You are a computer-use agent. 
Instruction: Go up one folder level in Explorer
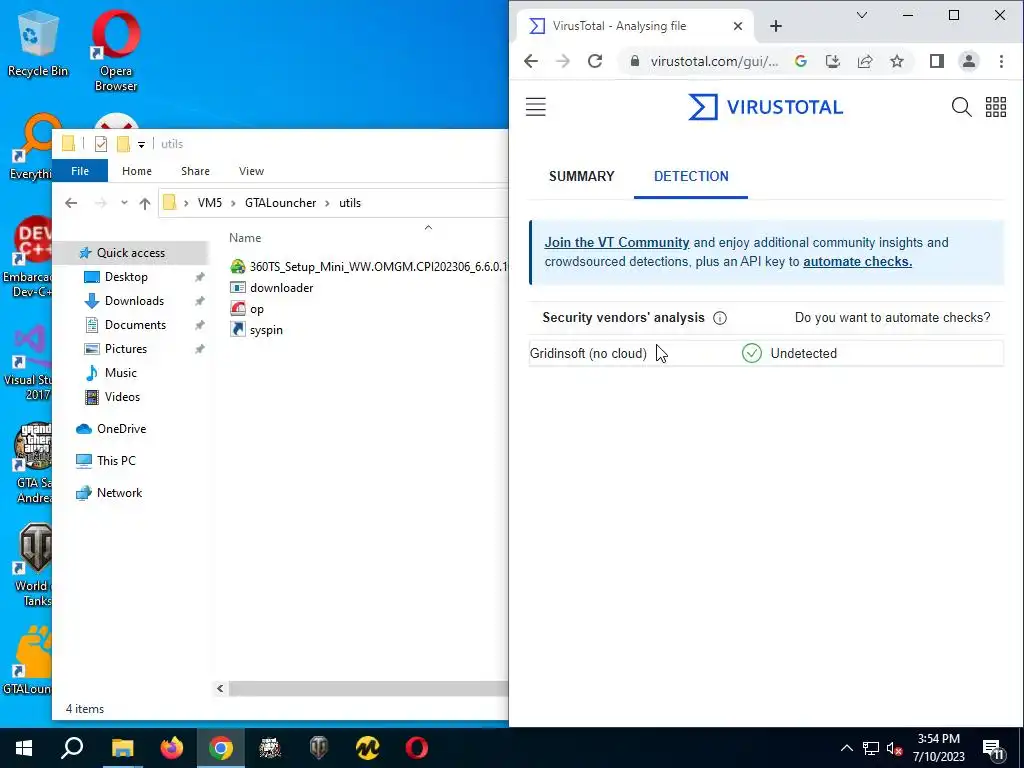[x=144, y=203]
